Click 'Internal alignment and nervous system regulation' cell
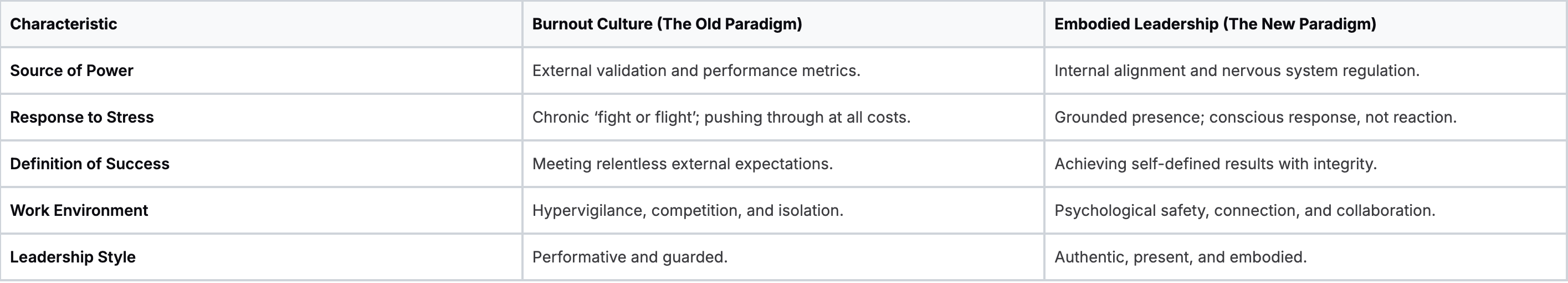 1236,71
